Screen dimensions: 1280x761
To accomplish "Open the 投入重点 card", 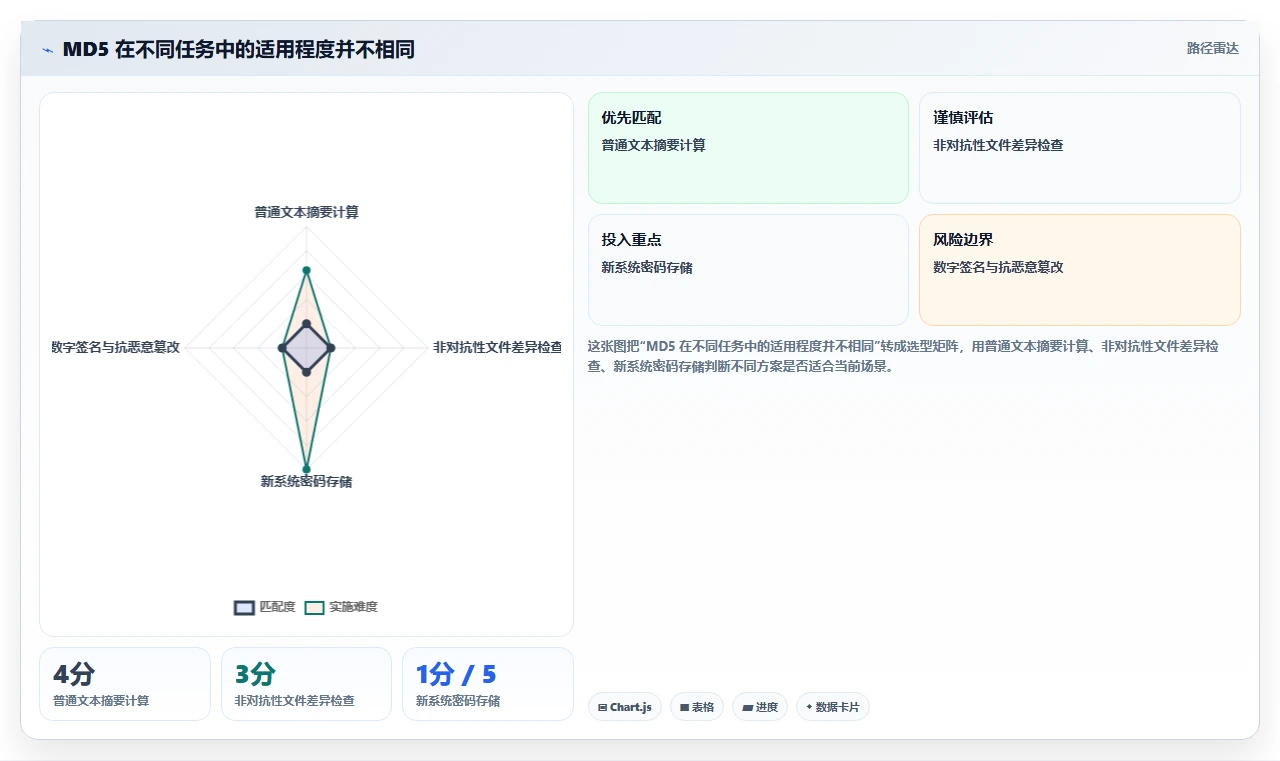I will click(x=748, y=270).
